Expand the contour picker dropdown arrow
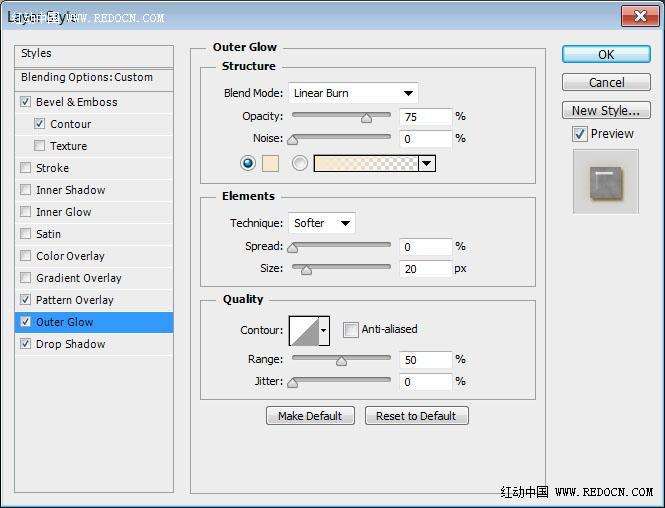 click(323, 330)
